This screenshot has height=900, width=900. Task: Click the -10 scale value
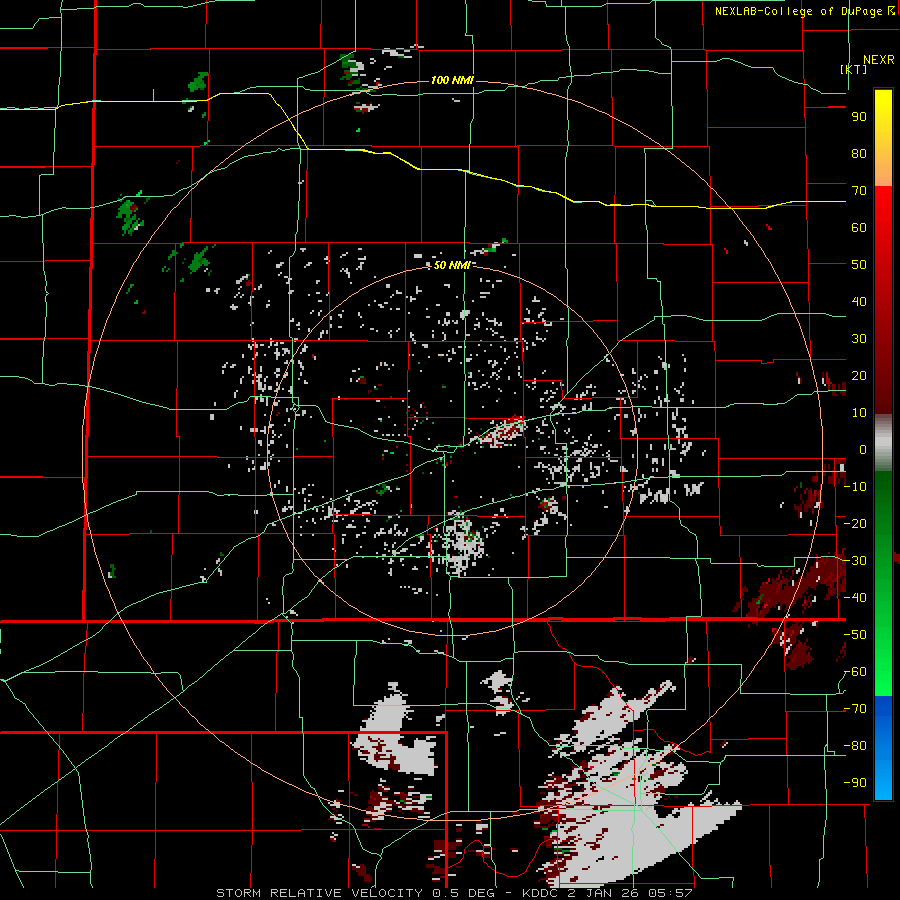click(x=855, y=487)
